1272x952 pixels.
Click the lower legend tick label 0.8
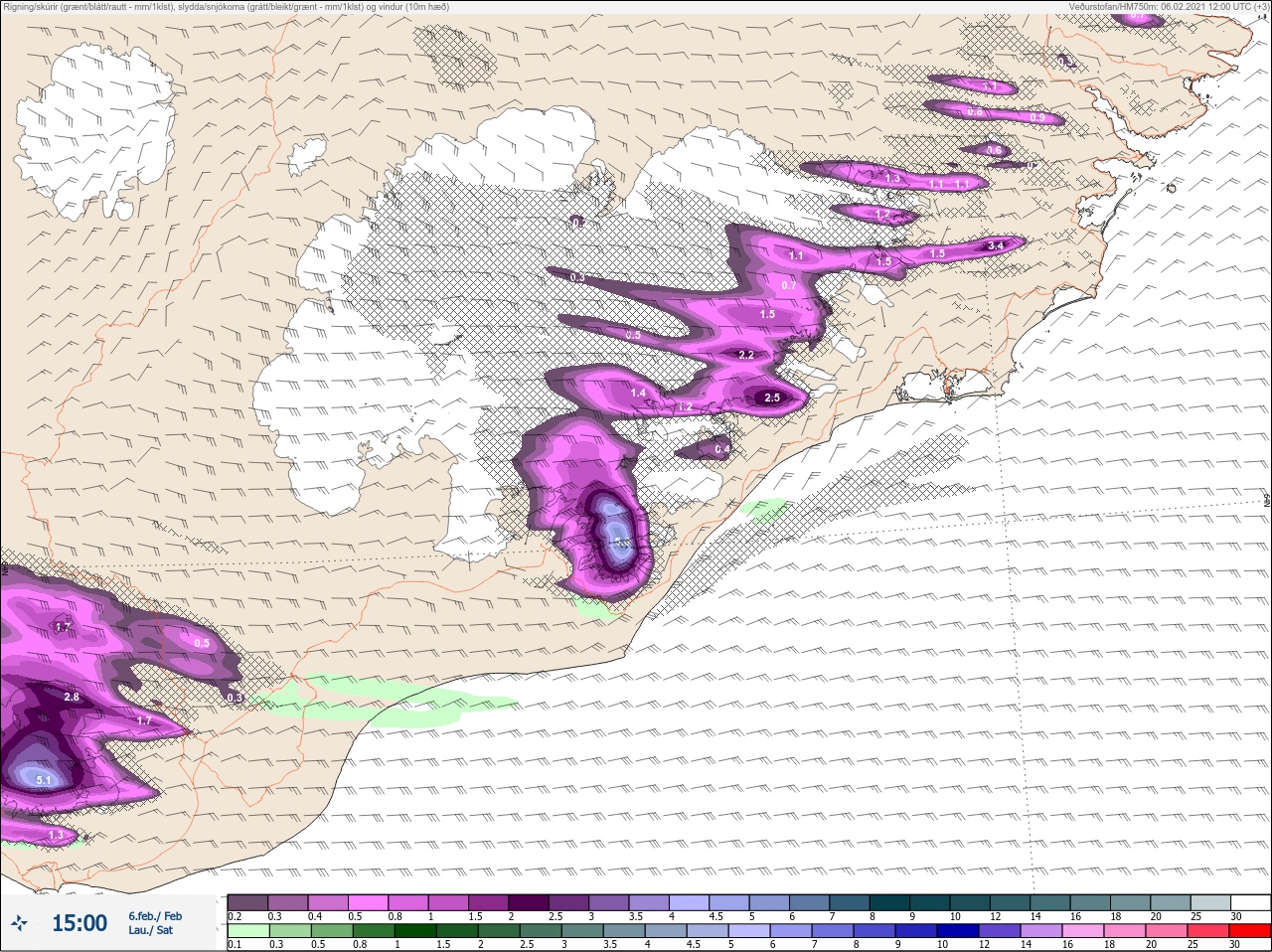click(x=360, y=945)
